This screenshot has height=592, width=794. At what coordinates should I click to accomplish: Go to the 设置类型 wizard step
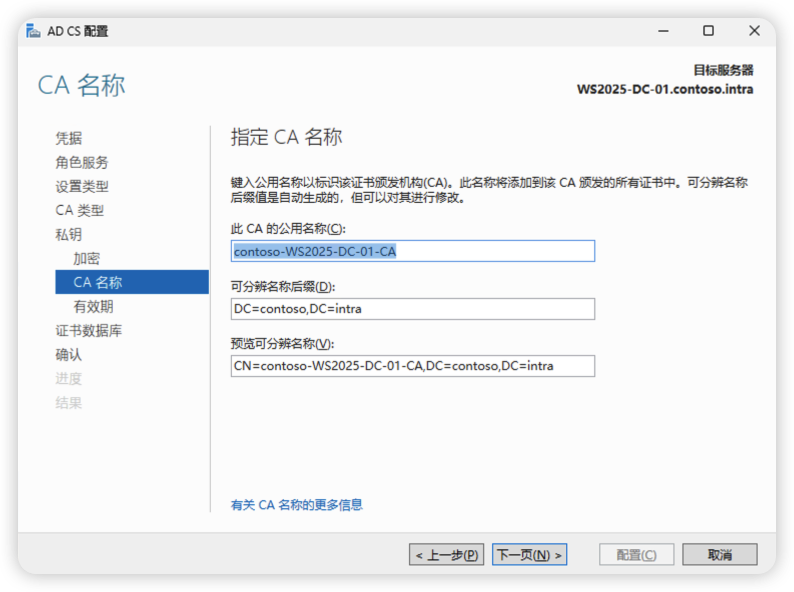[82, 186]
